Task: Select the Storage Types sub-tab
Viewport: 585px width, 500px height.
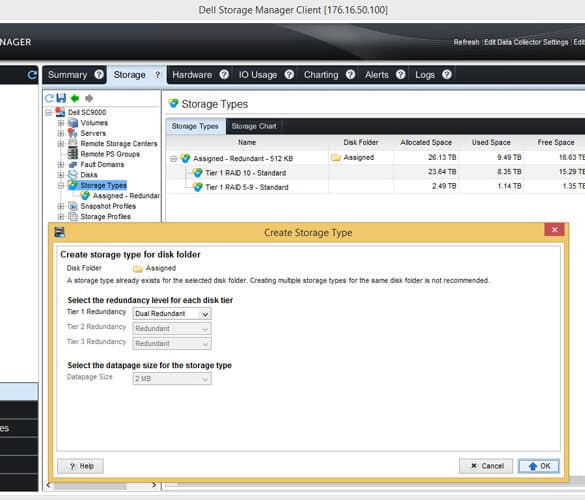Action: (195, 126)
